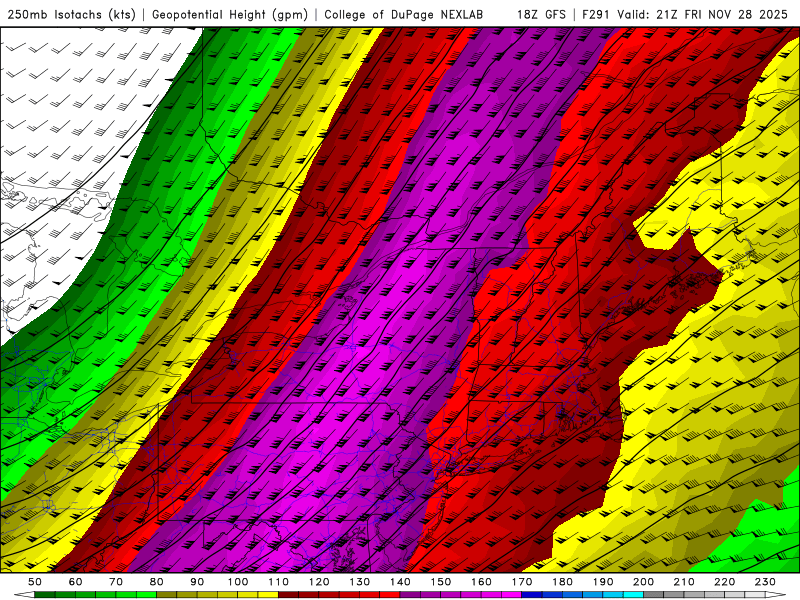This screenshot has height=600, width=800.
Task: Click the dark maroon swatch right of 110
Action: point(288,594)
